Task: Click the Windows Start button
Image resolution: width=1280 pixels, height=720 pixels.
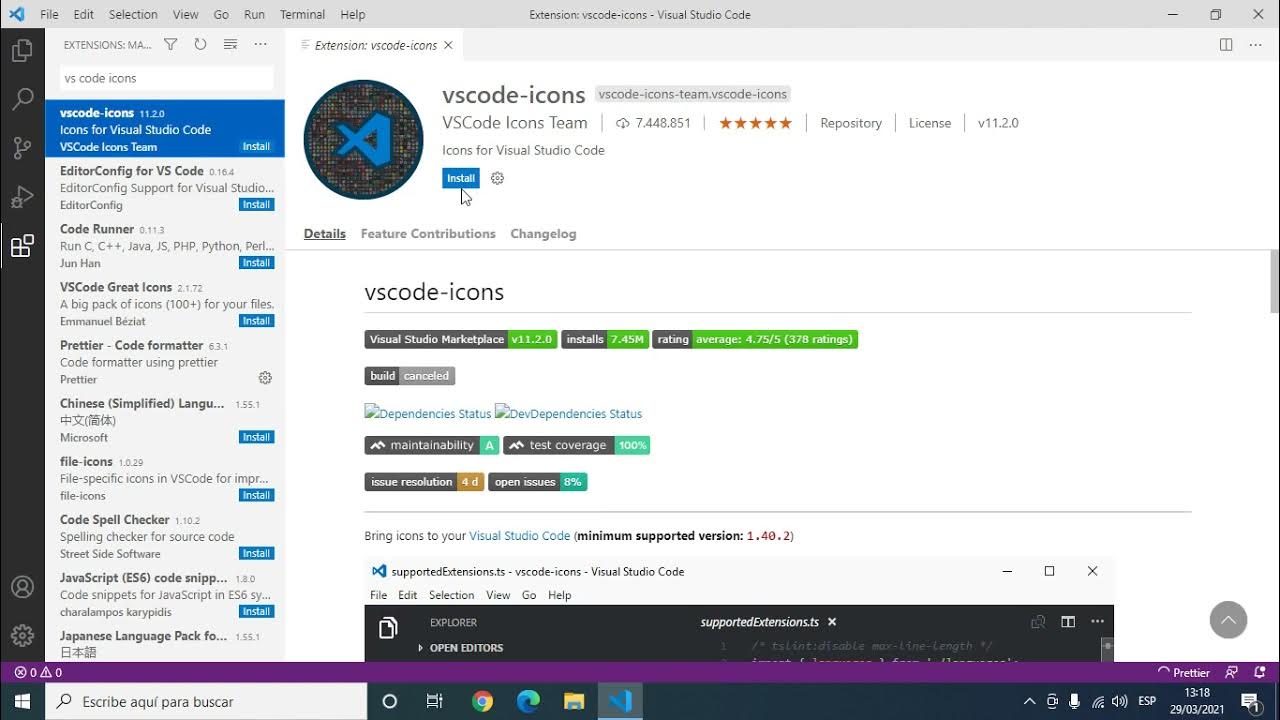Action: pyautogui.click(x=22, y=702)
